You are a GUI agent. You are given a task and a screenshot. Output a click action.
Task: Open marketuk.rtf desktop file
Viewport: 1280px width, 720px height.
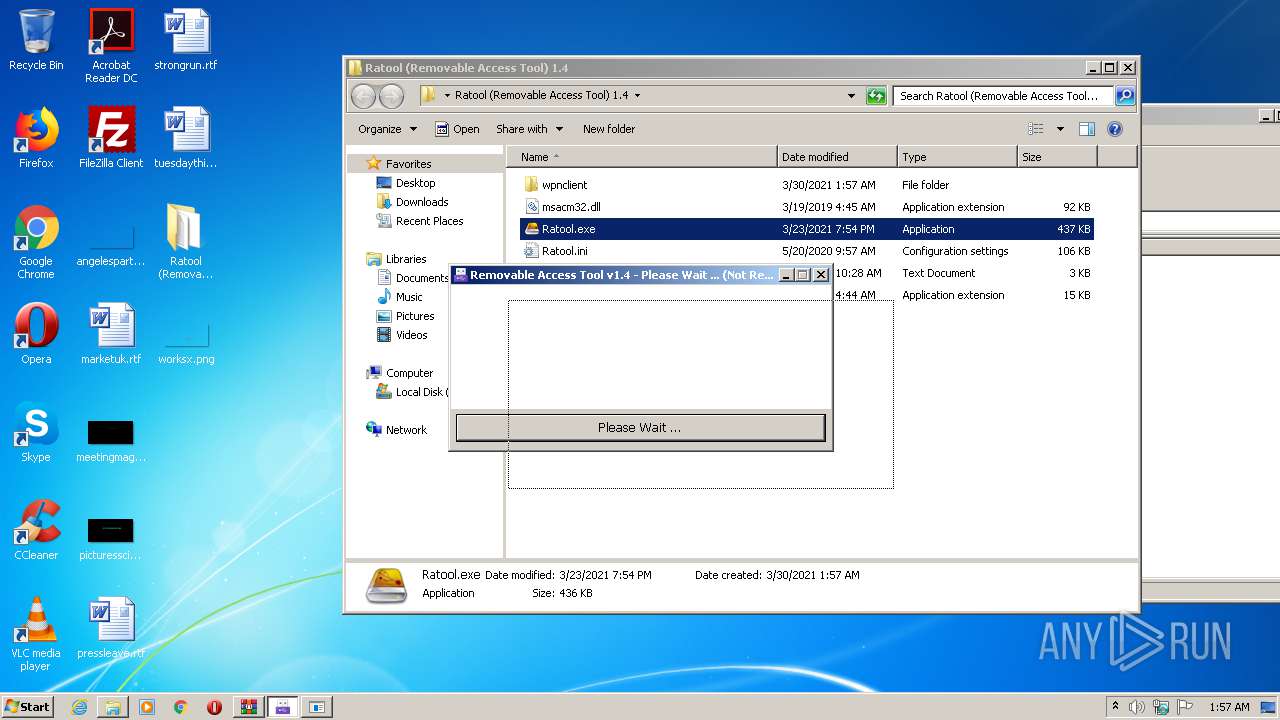(x=111, y=334)
